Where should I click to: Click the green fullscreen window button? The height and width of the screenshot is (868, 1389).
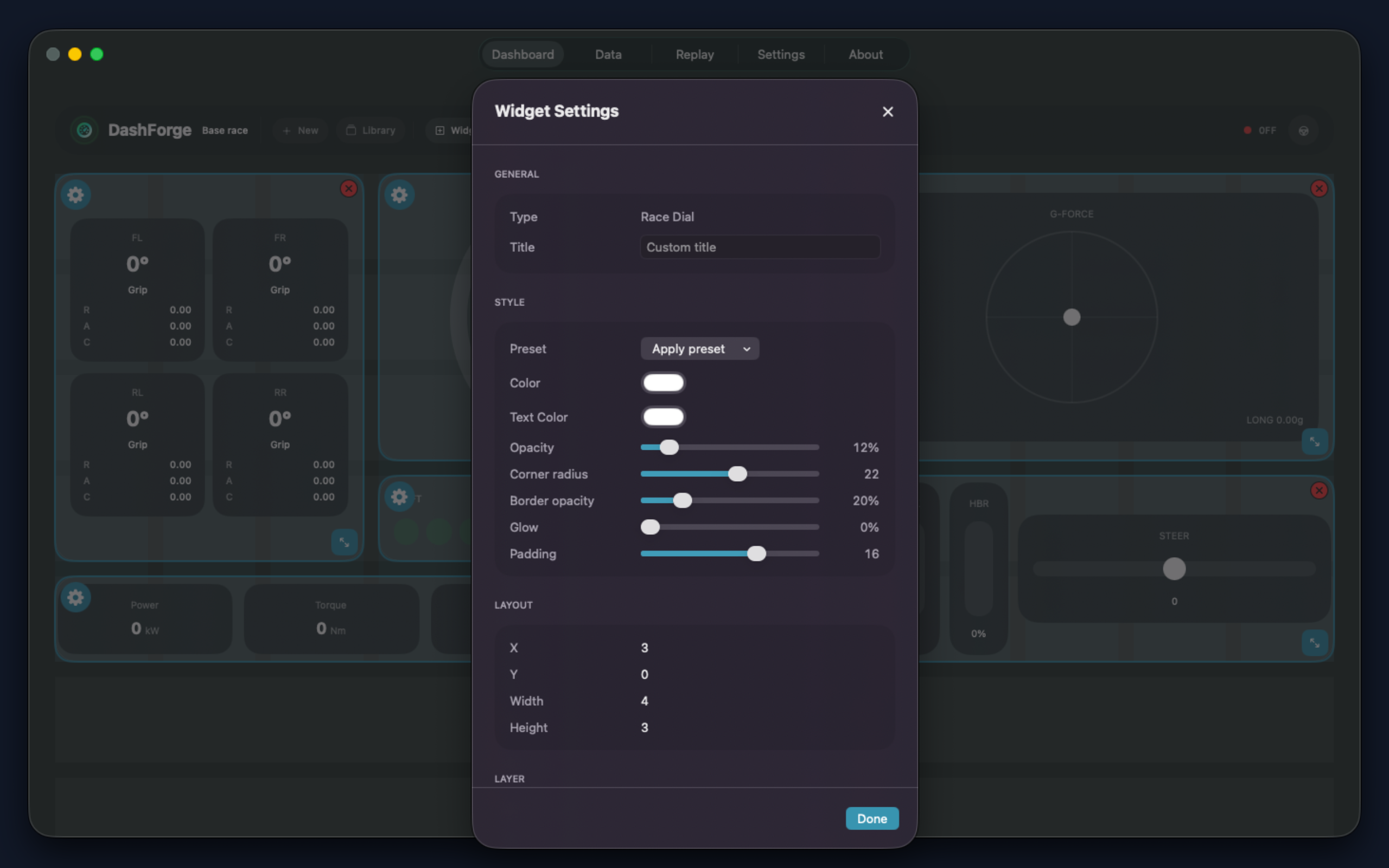(x=97, y=54)
